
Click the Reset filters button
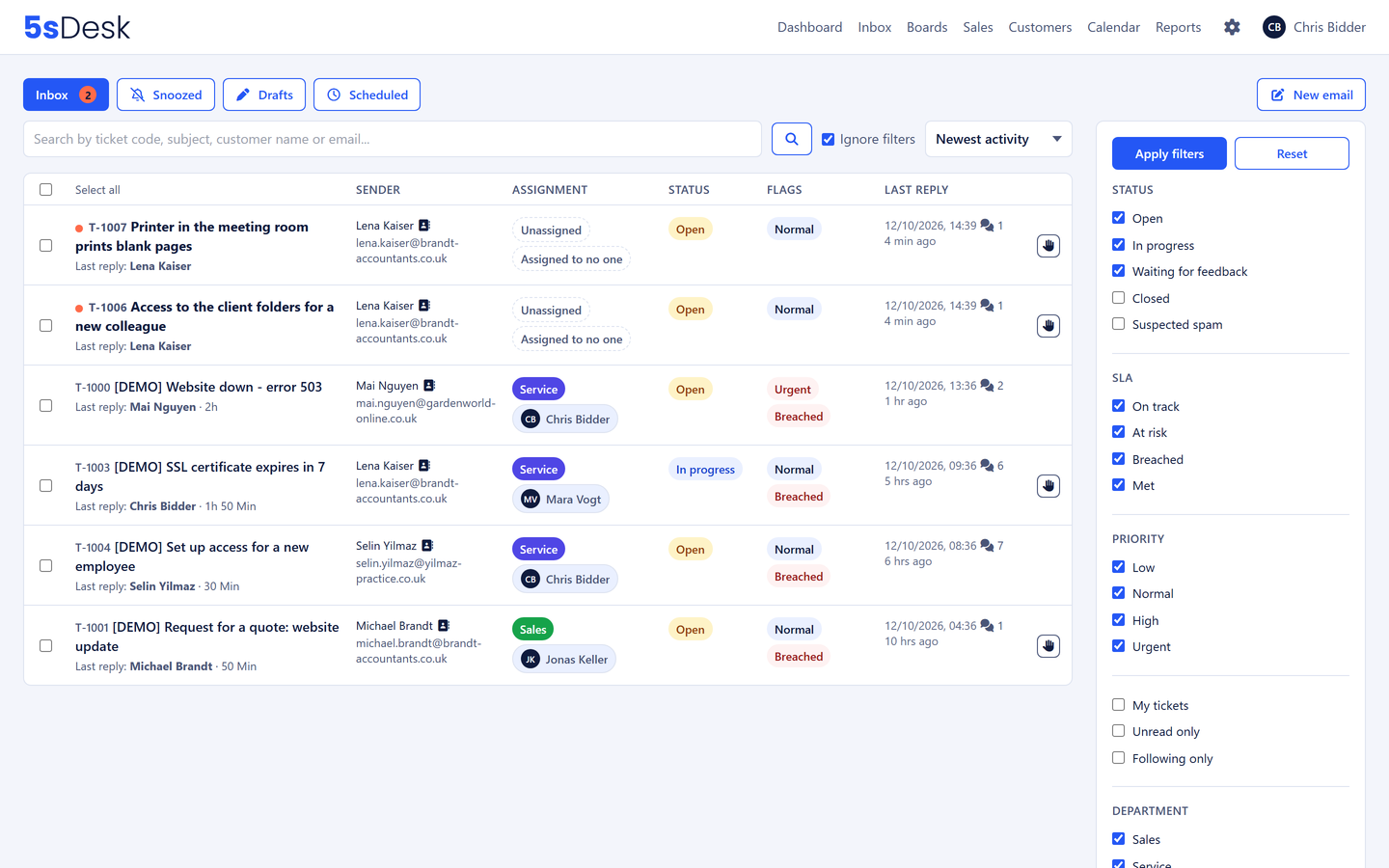tap(1292, 153)
